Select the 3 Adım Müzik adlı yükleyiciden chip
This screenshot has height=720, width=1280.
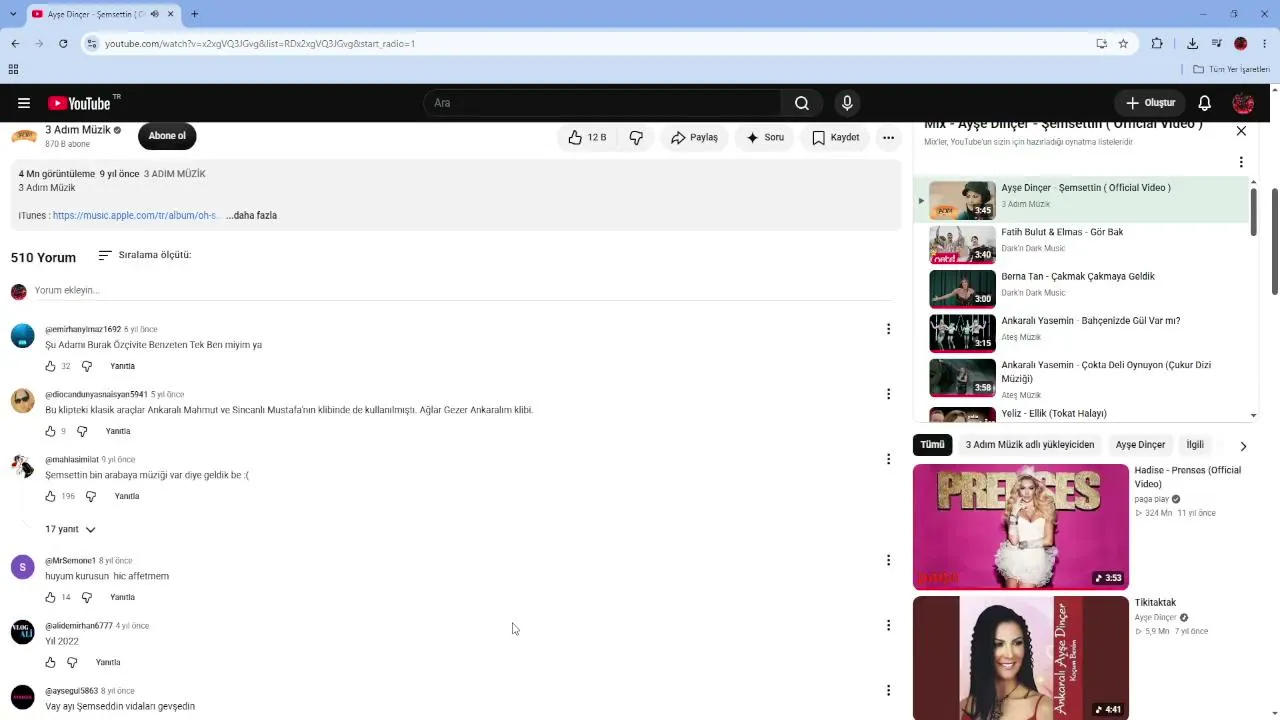1030,445
